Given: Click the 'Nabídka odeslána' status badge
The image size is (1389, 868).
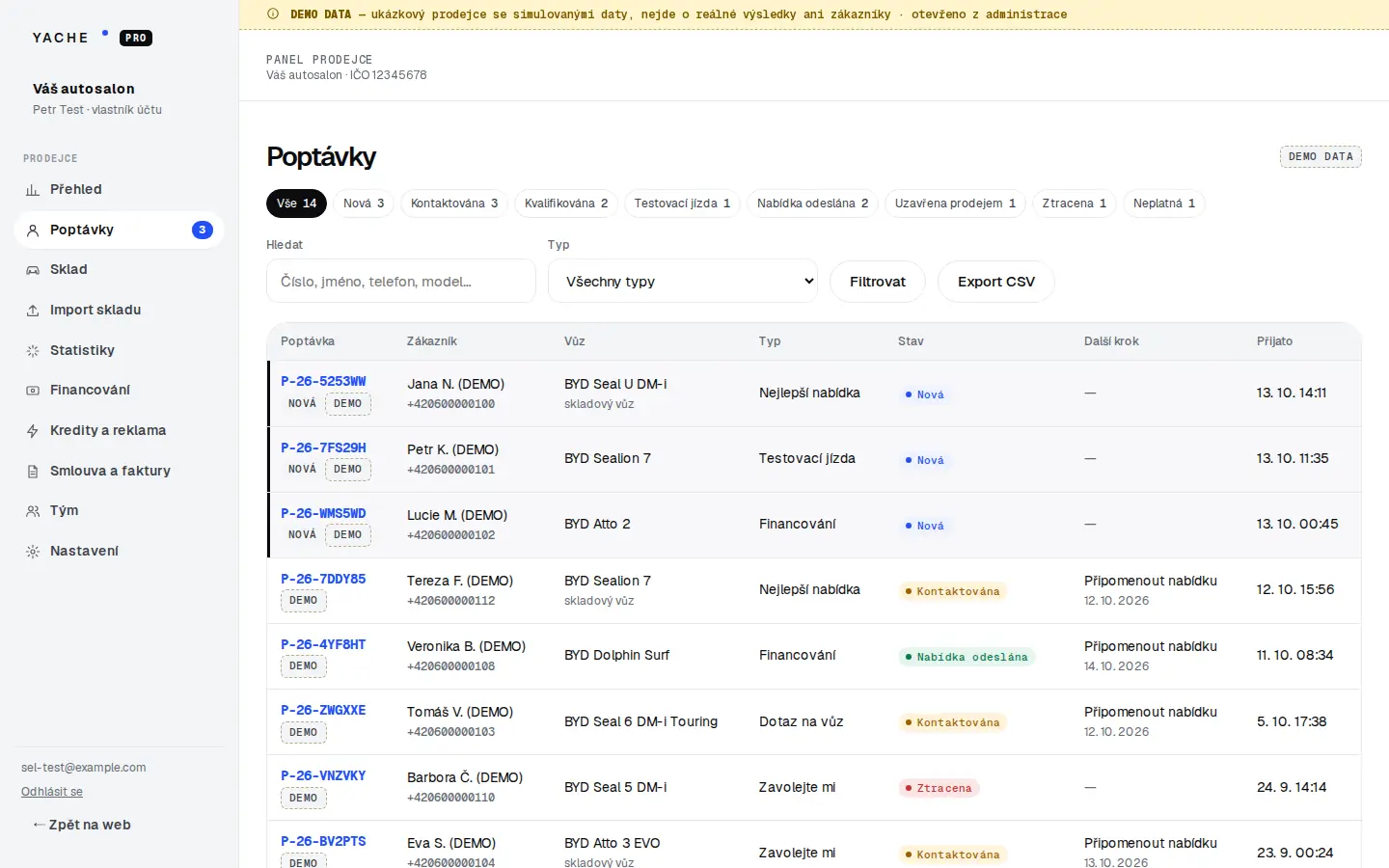Looking at the screenshot, I should 967,657.
